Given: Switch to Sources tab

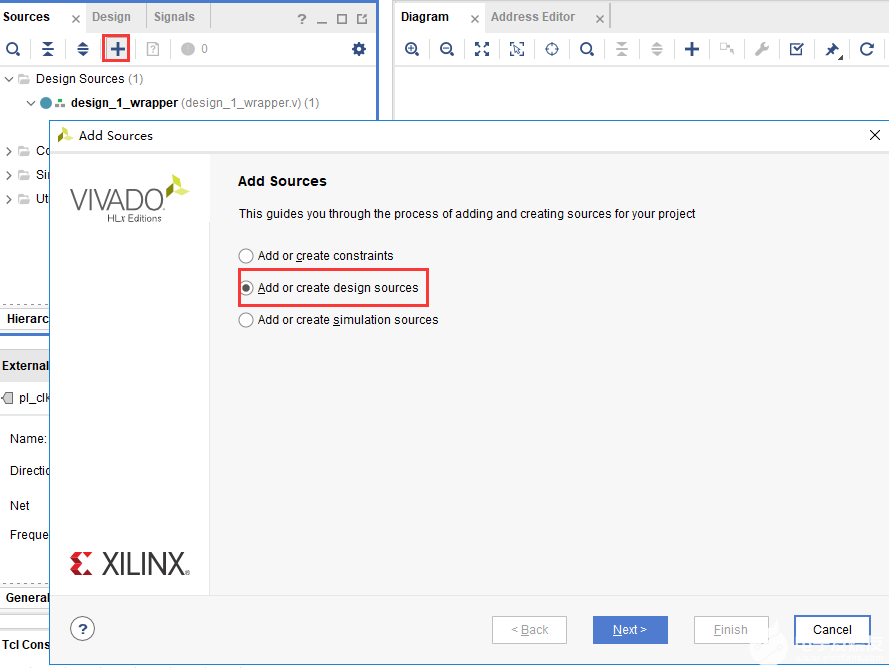Looking at the screenshot, I should point(26,17).
